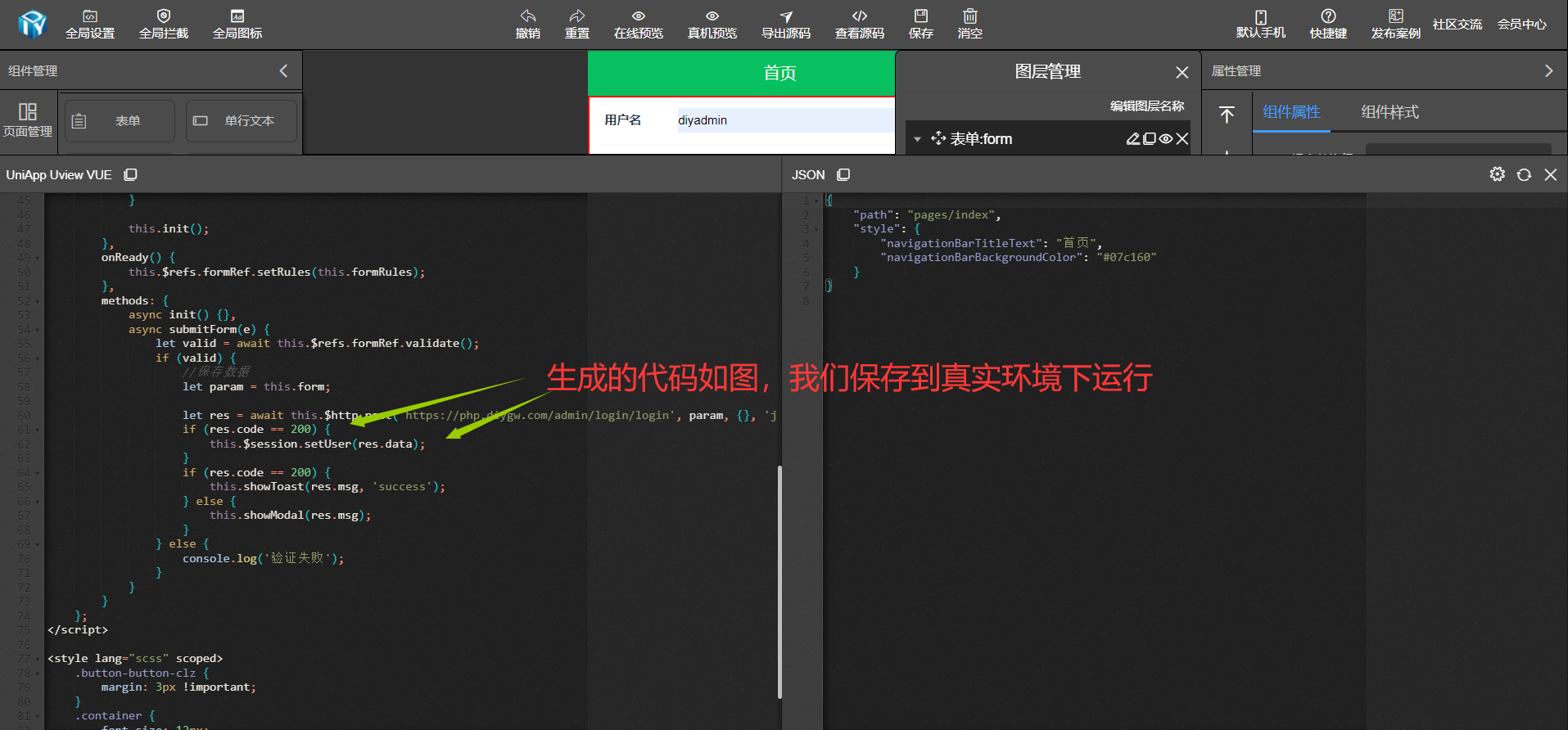Viewport: 1568px width, 730px height.
Task: Open 真机预览 device preview
Action: [712, 25]
